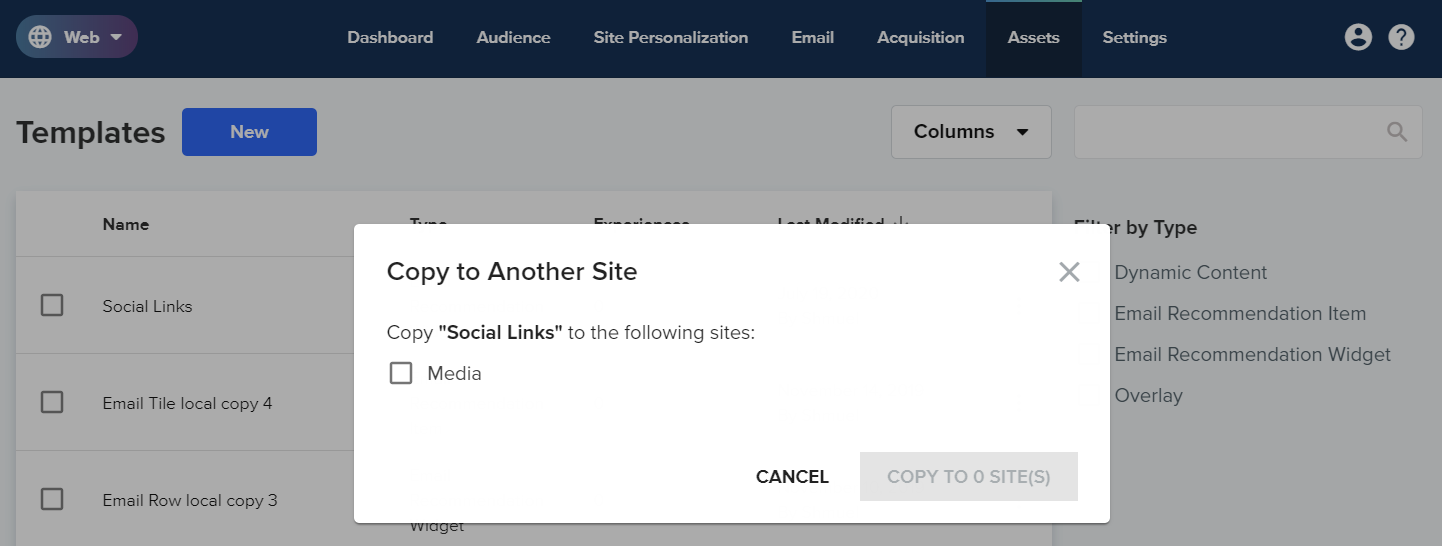
Task: Click the blue New template button
Action: click(x=249, y=132)
